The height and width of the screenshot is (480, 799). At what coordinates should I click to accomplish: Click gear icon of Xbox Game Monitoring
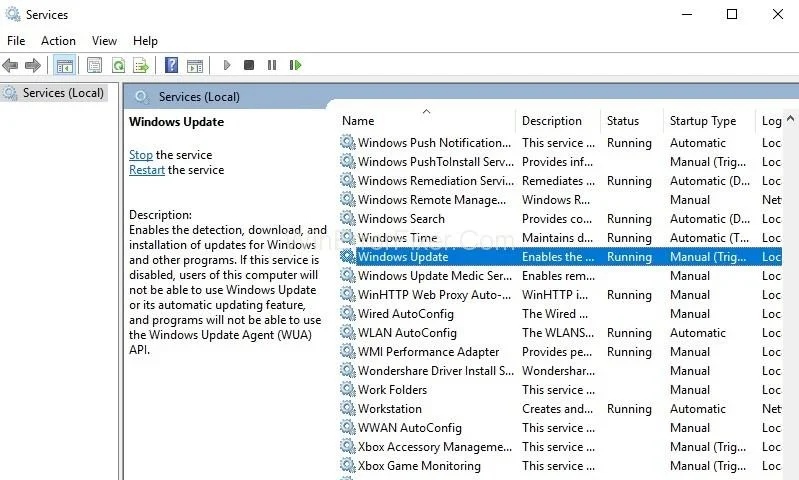[348, 466]
